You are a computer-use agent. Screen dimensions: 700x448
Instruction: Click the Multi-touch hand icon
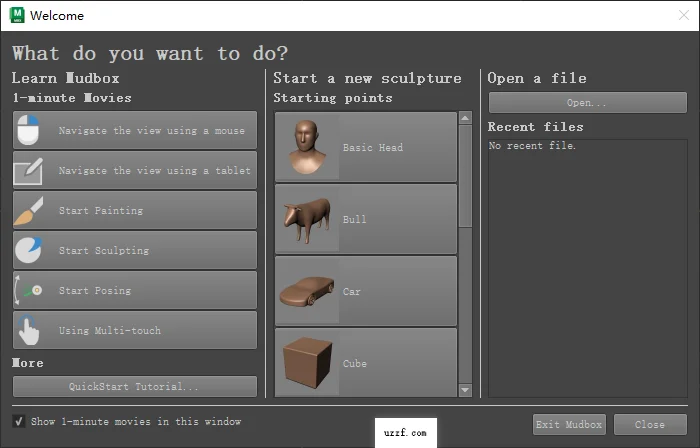pos(29,330)
